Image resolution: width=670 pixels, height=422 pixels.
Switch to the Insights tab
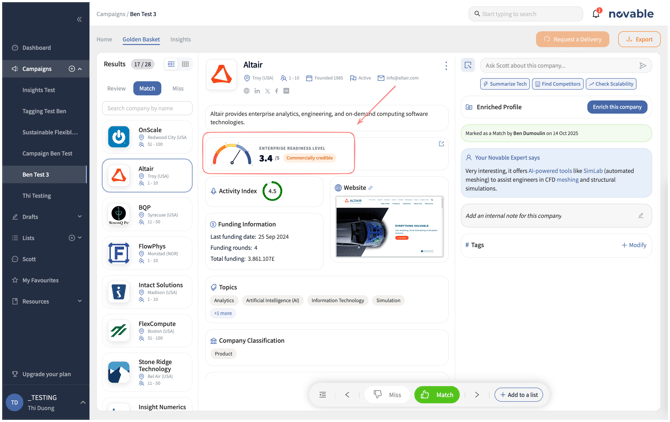(180, 39)
